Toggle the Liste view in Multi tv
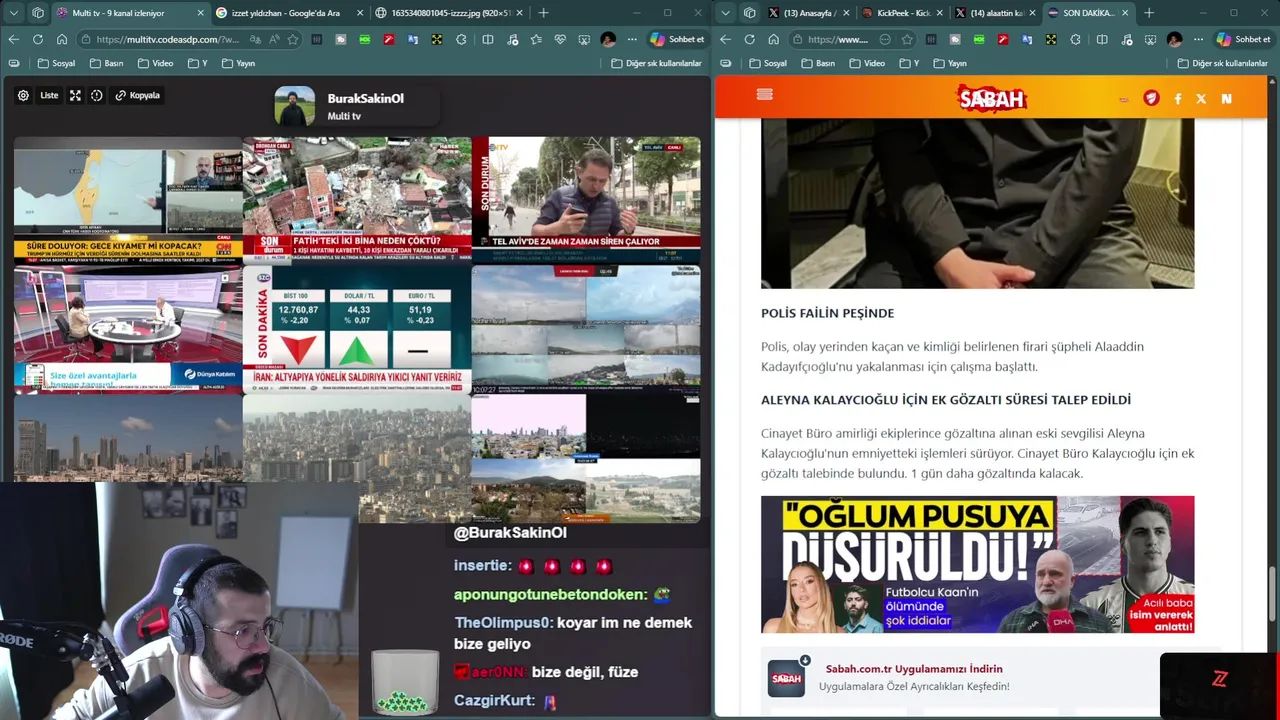Screen dimensions: 1280x720 click(x=49, y=96)
